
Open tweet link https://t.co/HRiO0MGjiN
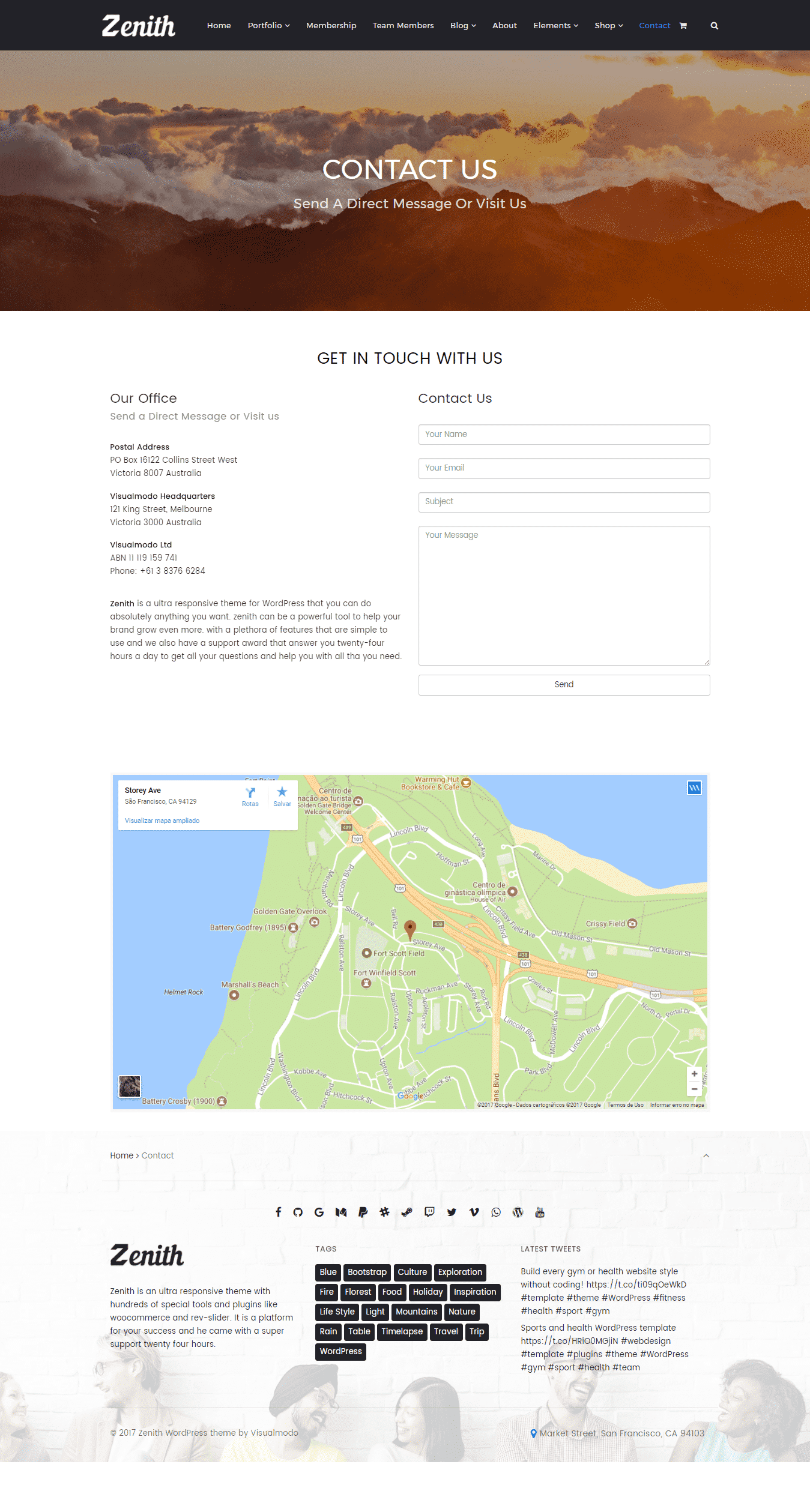tap(569, 1341)
